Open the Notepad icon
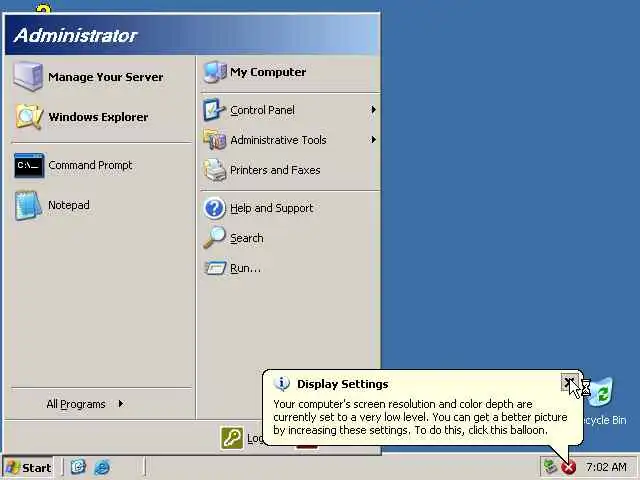The width and height of the screenshot is (640, 480). (28, 205)
